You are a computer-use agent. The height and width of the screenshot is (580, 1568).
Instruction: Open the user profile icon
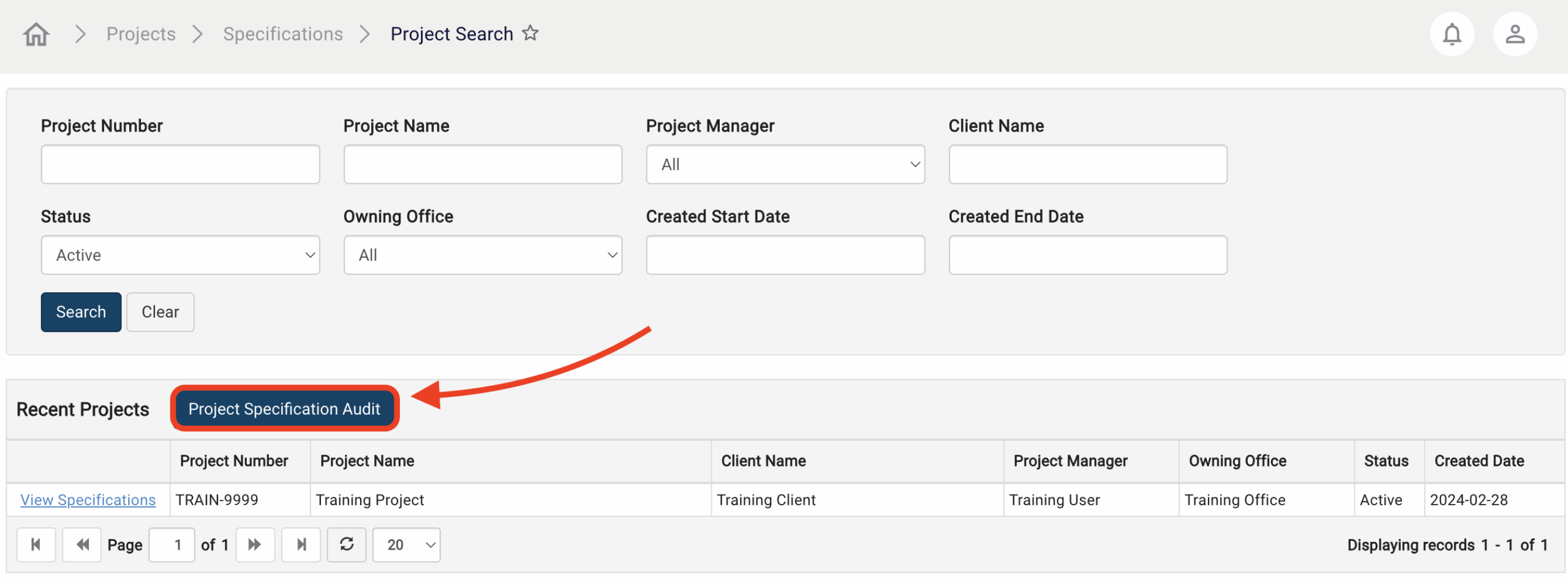point(1515,34)
